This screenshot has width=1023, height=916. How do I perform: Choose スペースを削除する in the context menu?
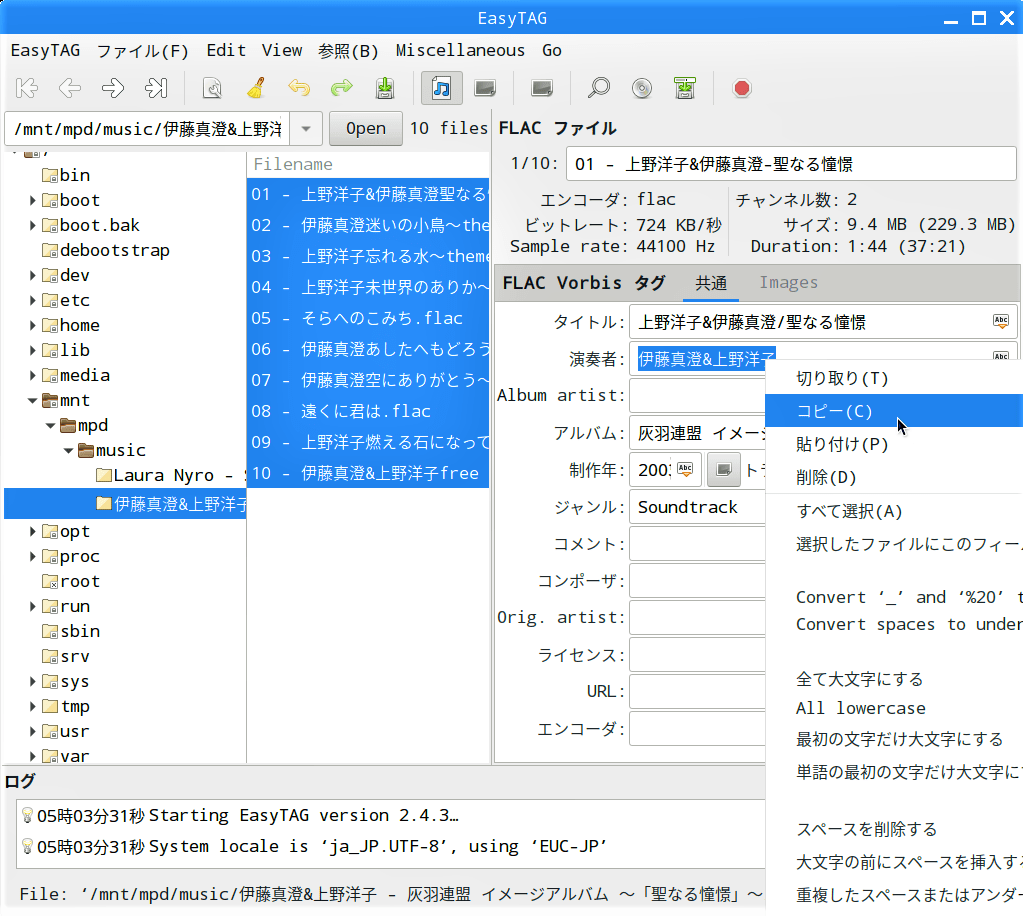coord(894,829)
